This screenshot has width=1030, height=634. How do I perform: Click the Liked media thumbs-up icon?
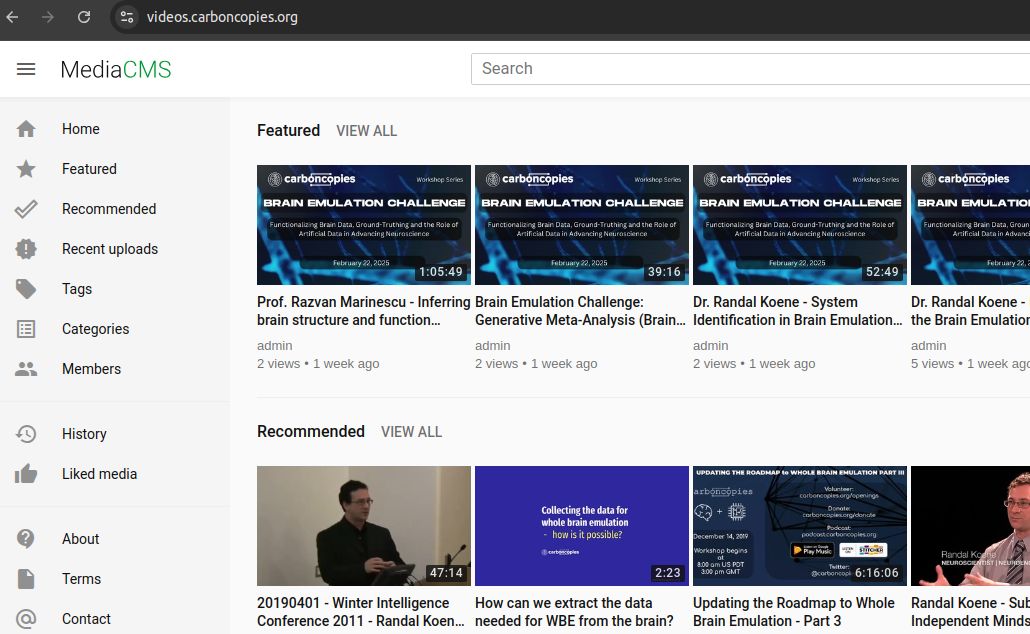pyautogui.click(x=26, y=474)
